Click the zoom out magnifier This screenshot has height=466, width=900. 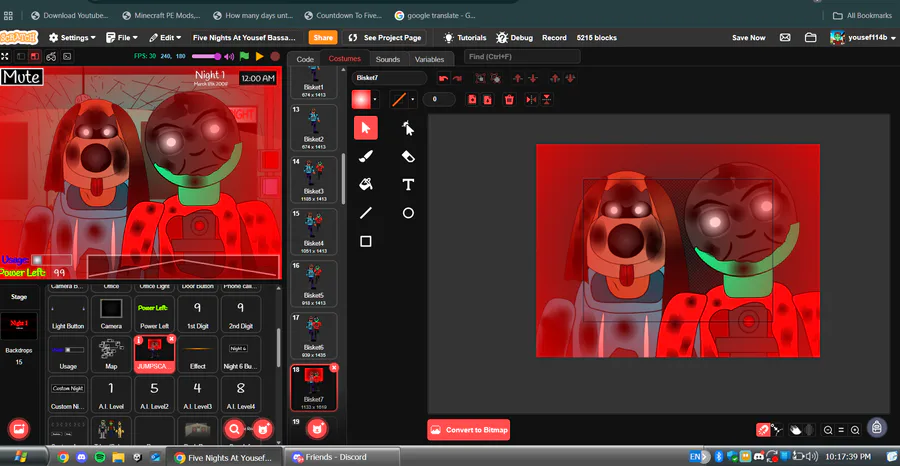[x=828, y=430]
